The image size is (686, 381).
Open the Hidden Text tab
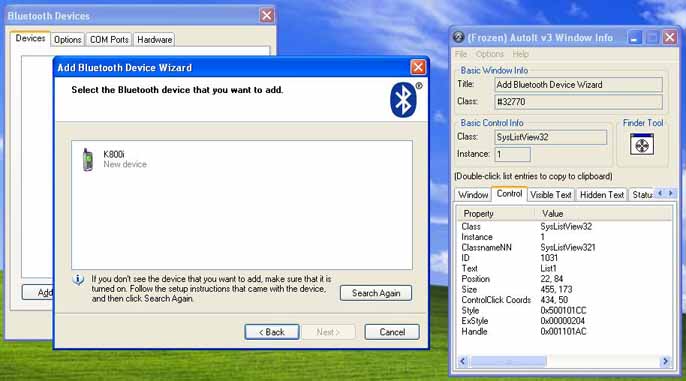602,195
